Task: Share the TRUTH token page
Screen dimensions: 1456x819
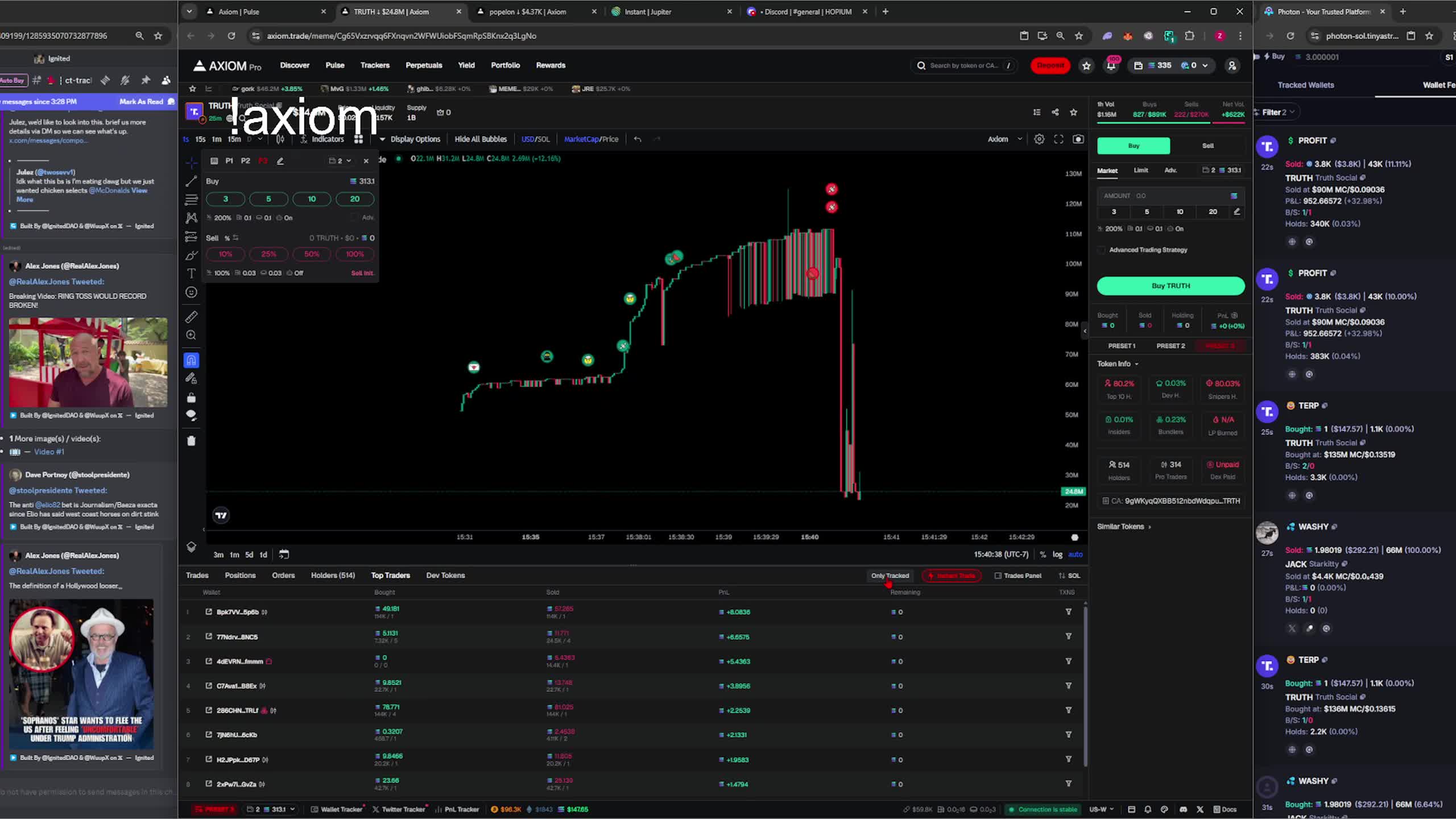Action: point(1055,113)
